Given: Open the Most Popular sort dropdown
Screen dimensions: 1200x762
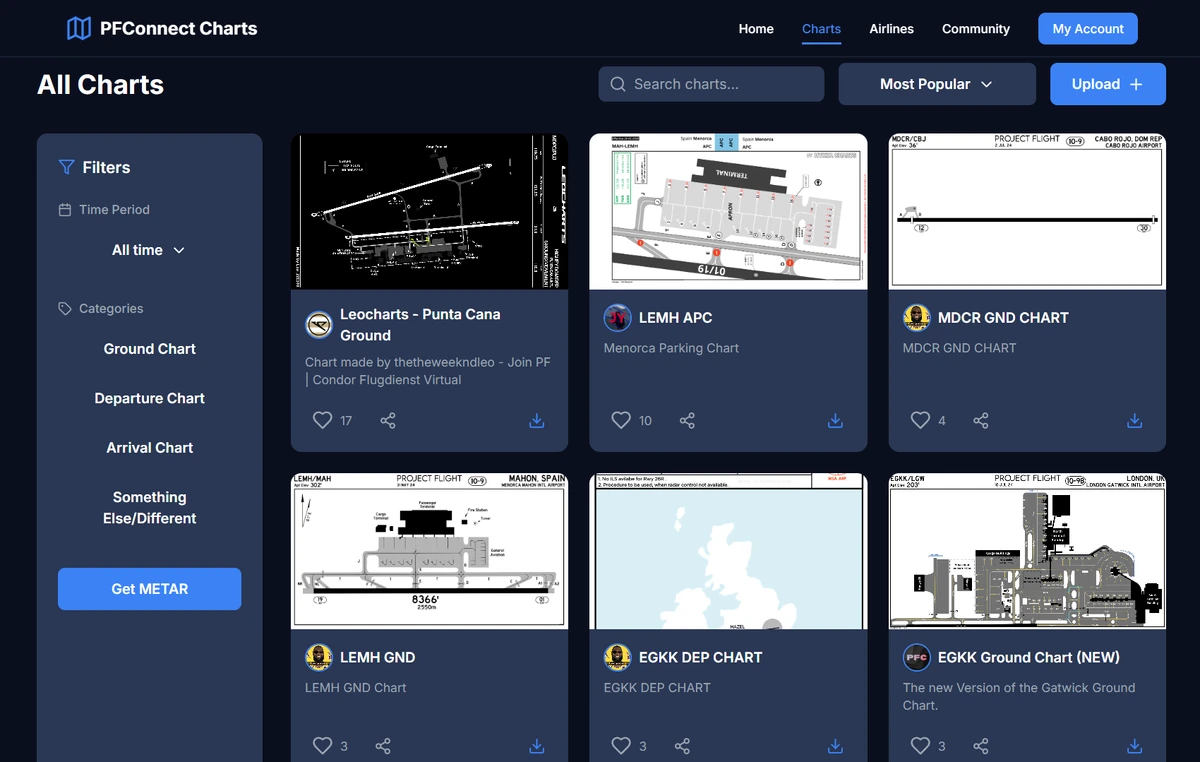Looking at the screenshot, I should (936, 84).
